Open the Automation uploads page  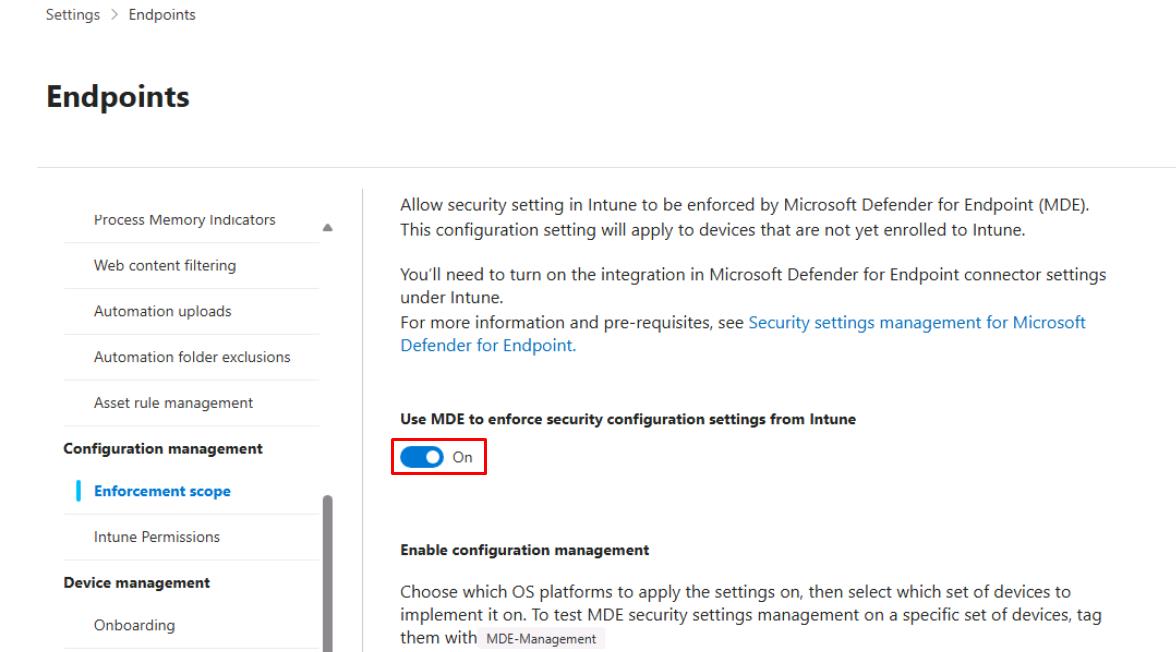point(162,312)
